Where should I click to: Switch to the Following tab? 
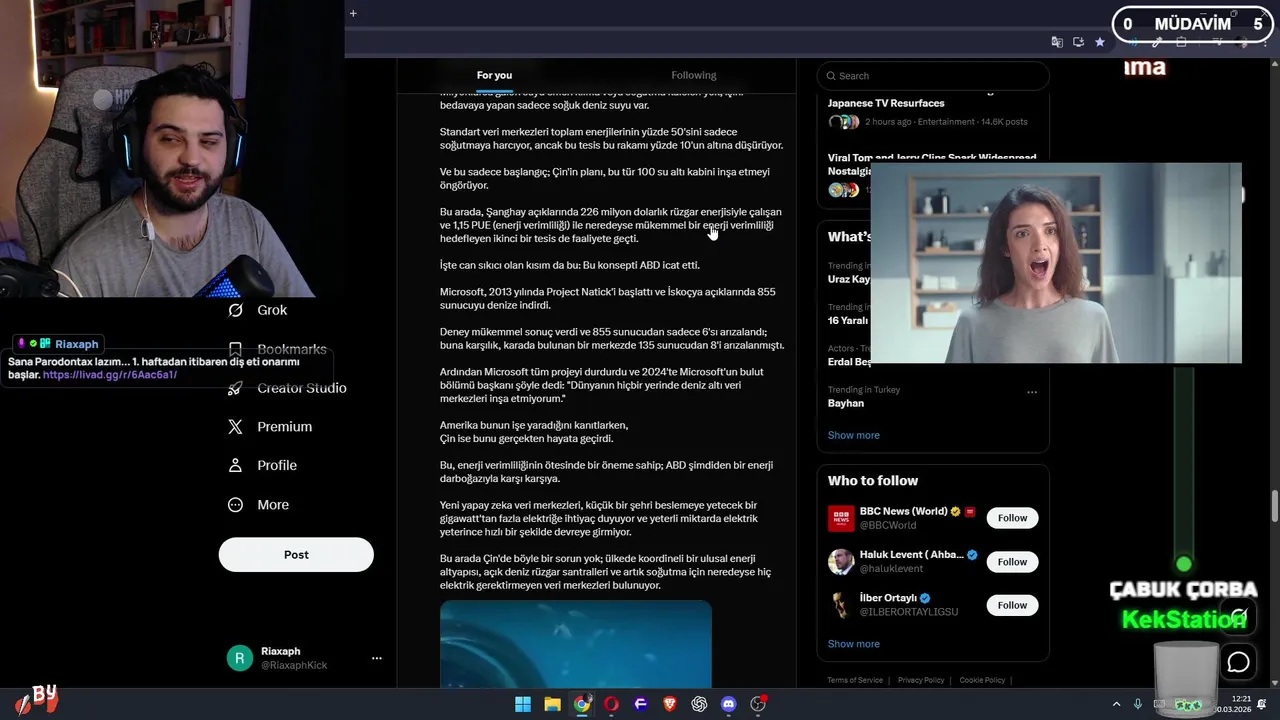[x=694, y=75]
